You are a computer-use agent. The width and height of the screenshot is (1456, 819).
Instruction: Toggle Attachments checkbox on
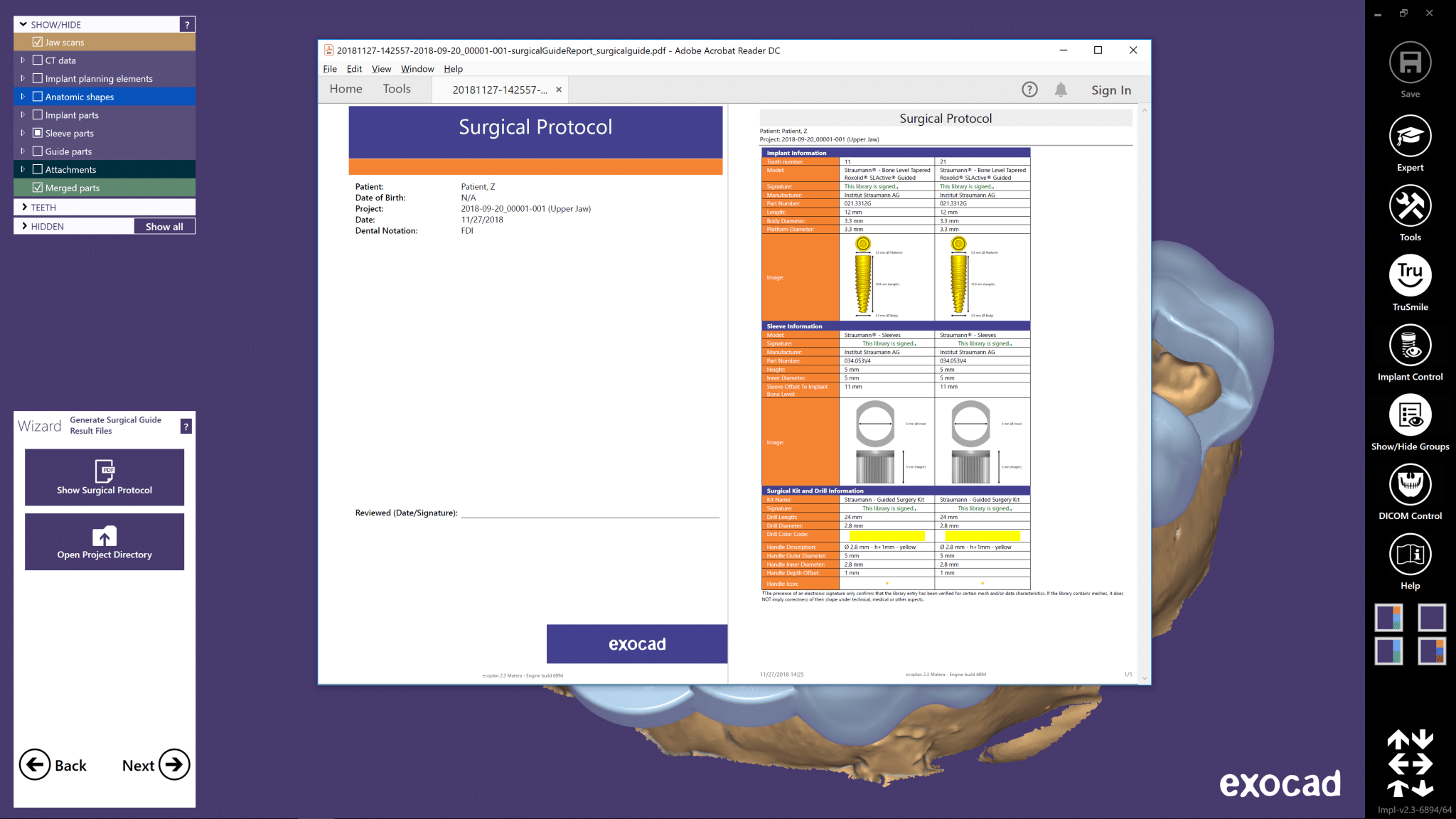tap(38, 168)
